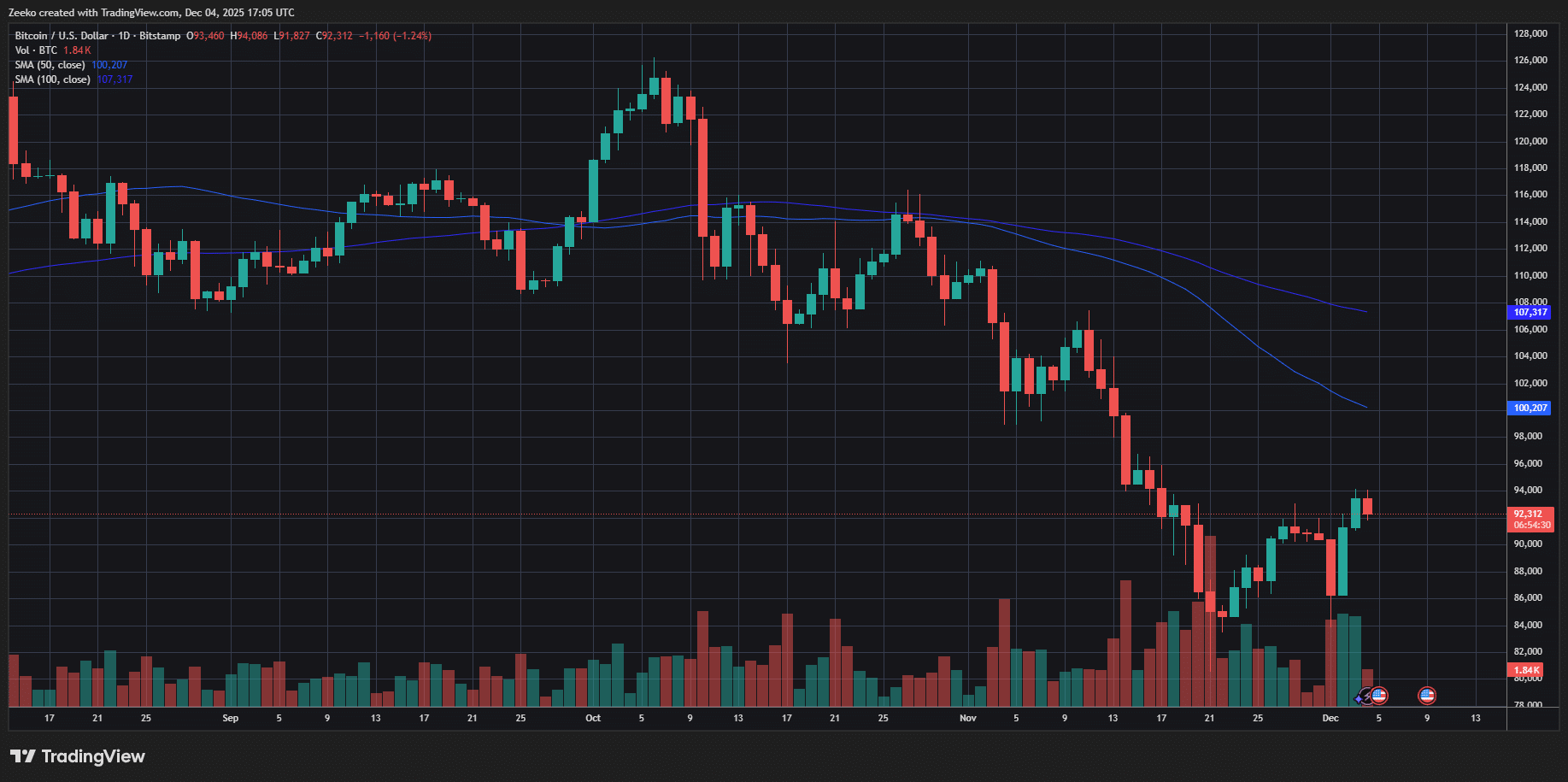Viewport: 1568px width, 782px height.
Task: Click the 1.84K volume tag on the price axis
Action: click(x=1527, y=671)
